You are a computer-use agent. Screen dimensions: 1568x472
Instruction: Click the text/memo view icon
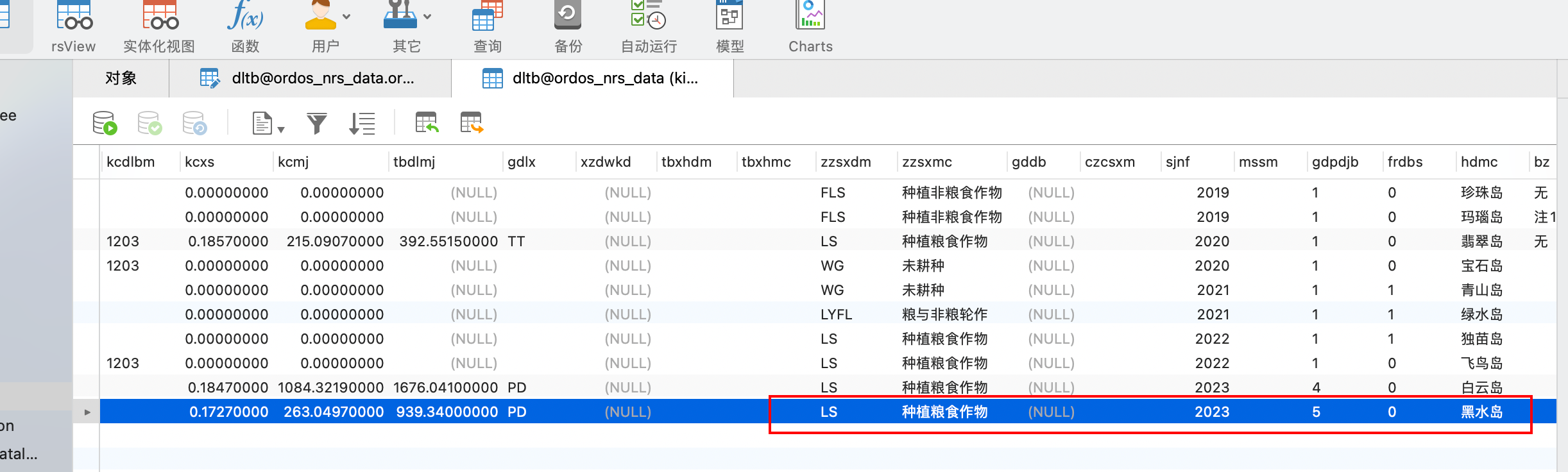point(262,123)
